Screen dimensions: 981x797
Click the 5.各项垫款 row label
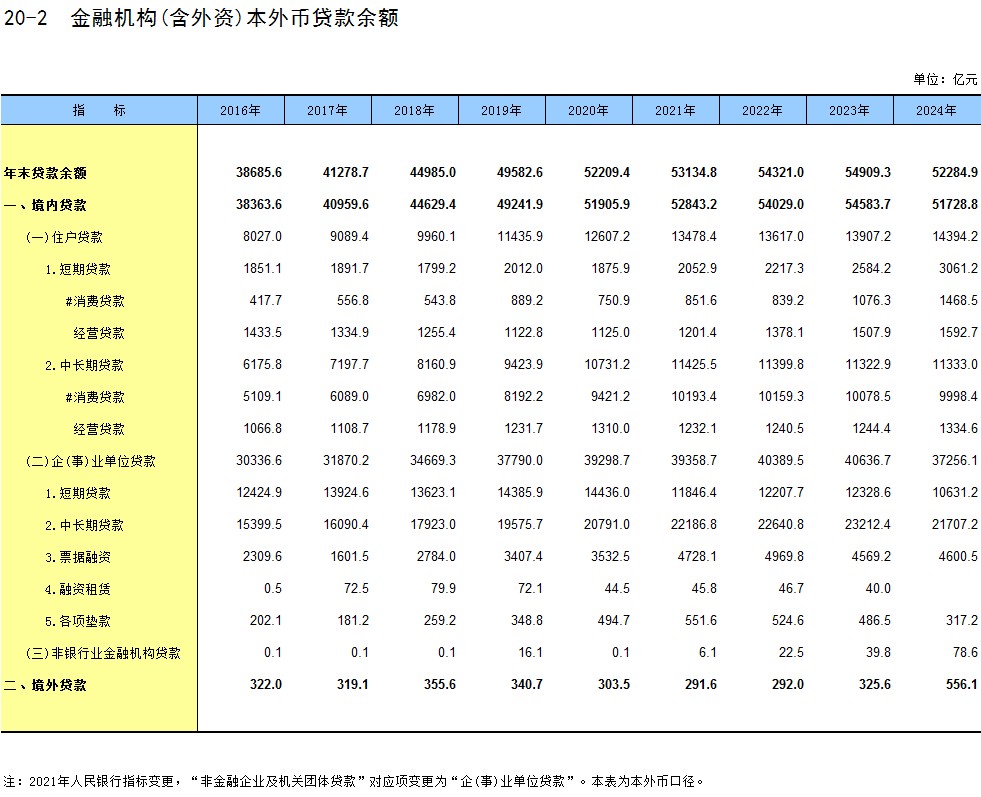pos(78,621)
